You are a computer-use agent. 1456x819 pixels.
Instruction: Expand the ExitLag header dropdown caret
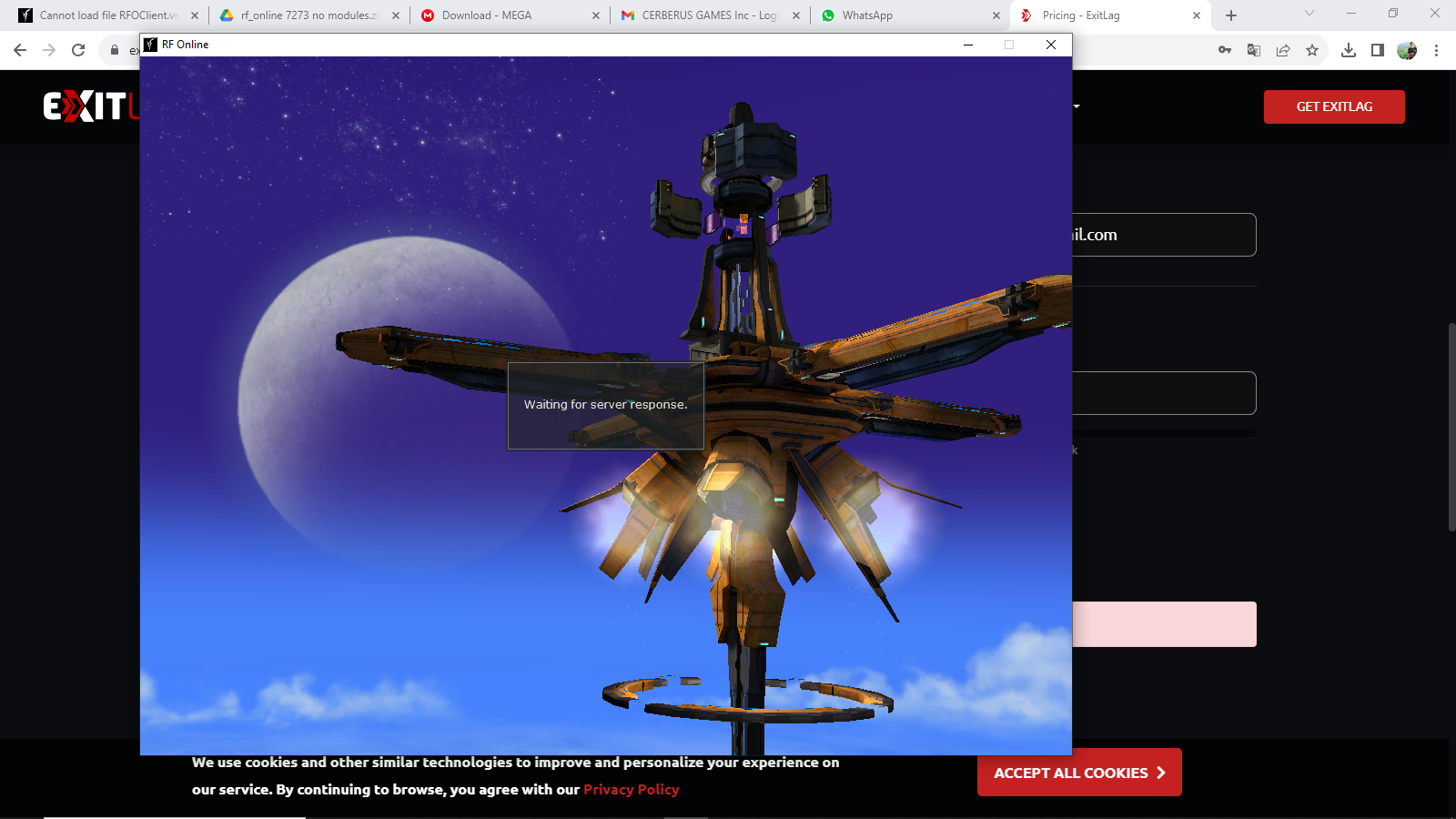point(1077,106)
